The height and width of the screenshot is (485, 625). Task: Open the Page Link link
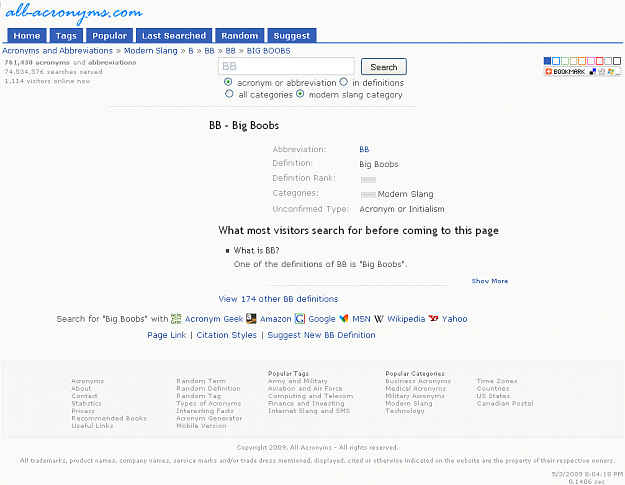[167, 335]
